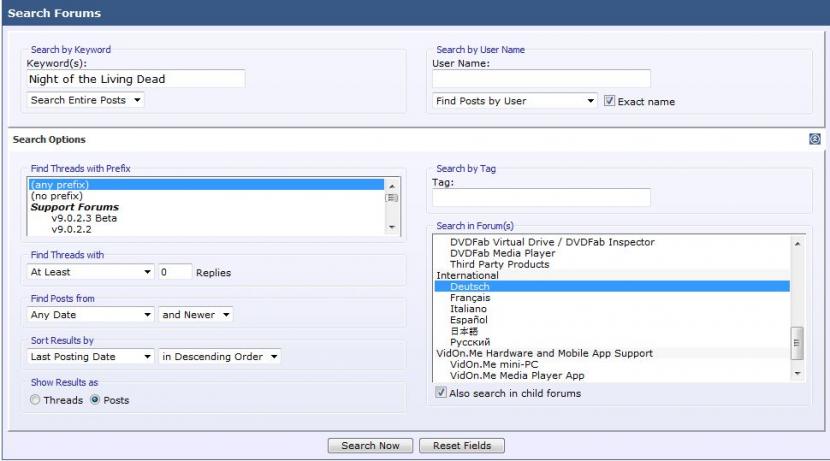The height and width of the screenshot is (461, 830).
Task: Select the Posts radio button
Action: [96, 400]
